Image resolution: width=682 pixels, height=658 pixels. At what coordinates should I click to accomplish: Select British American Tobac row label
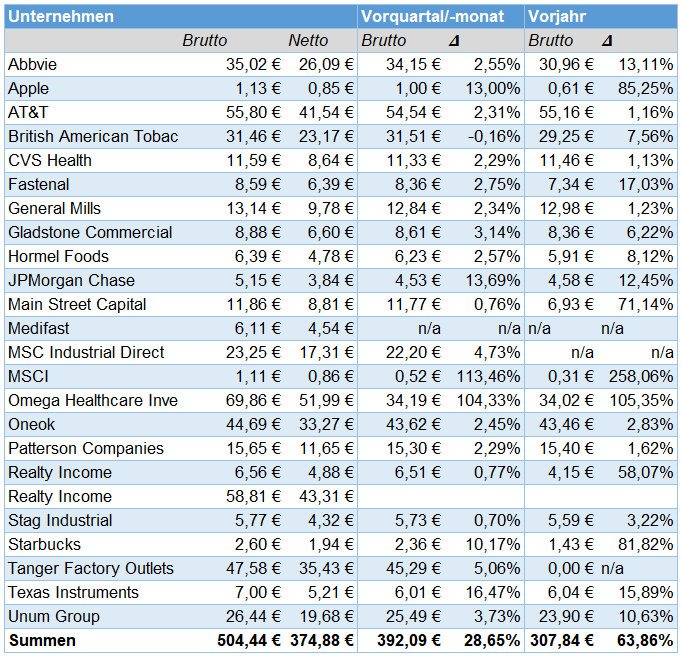[93, 136]
